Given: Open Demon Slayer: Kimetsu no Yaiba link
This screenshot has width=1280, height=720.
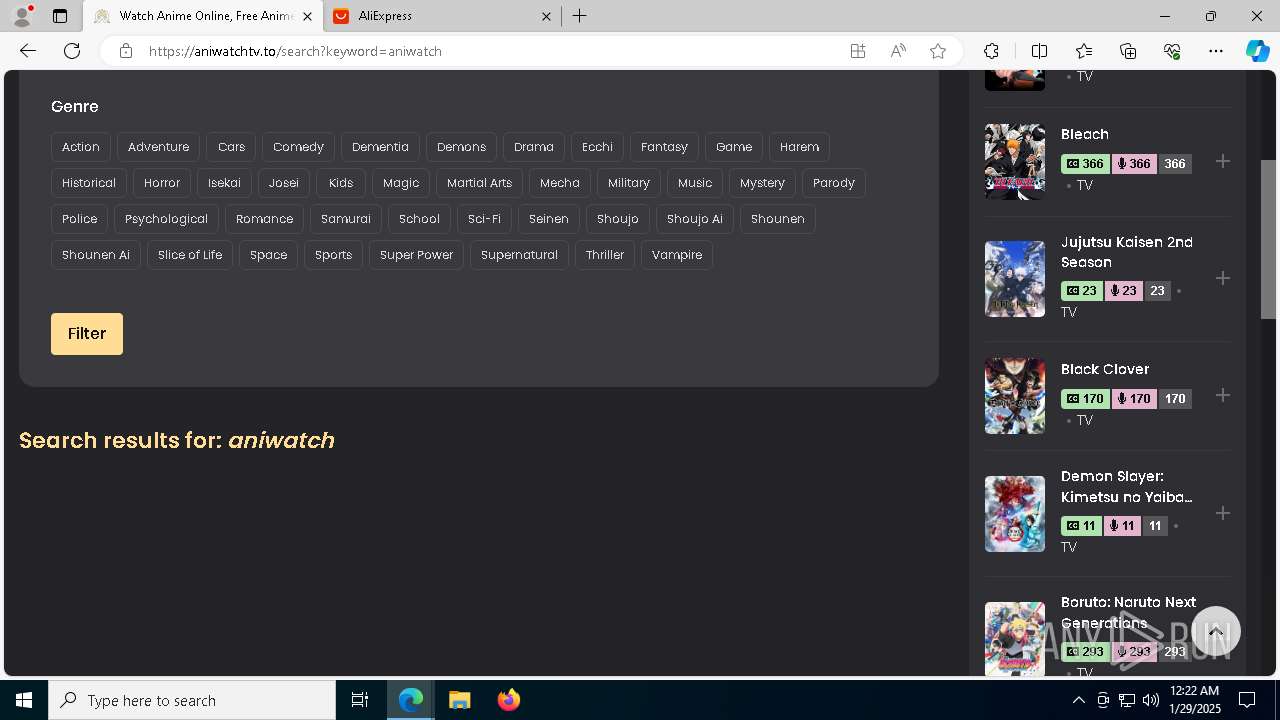Looking at the screenshot, I should click(x=1127, y=487).
